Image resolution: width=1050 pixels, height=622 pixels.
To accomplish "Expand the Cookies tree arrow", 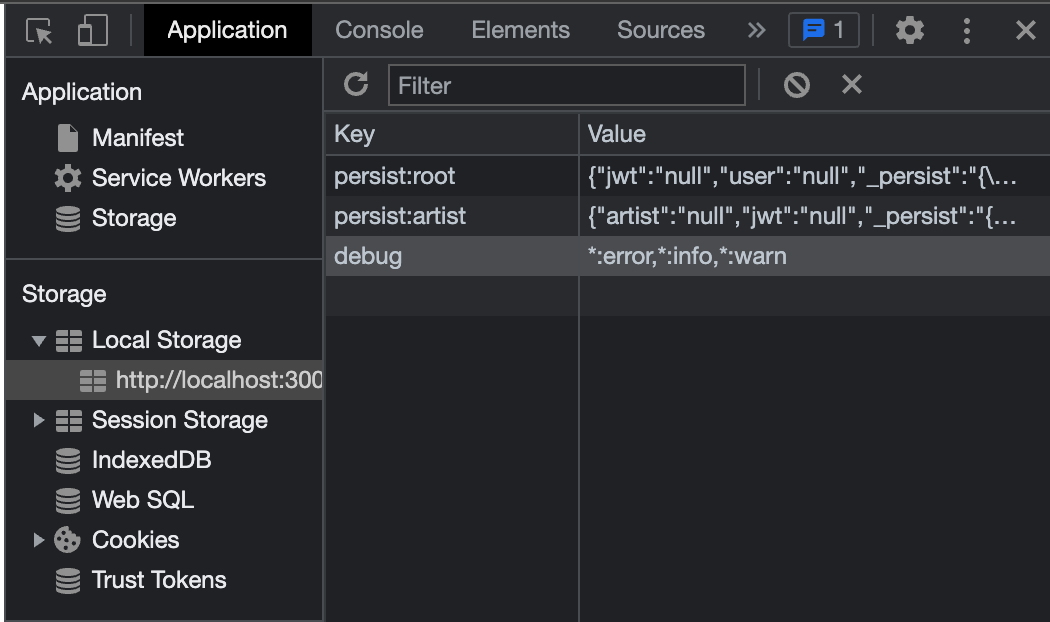I will tap(39, 540).
